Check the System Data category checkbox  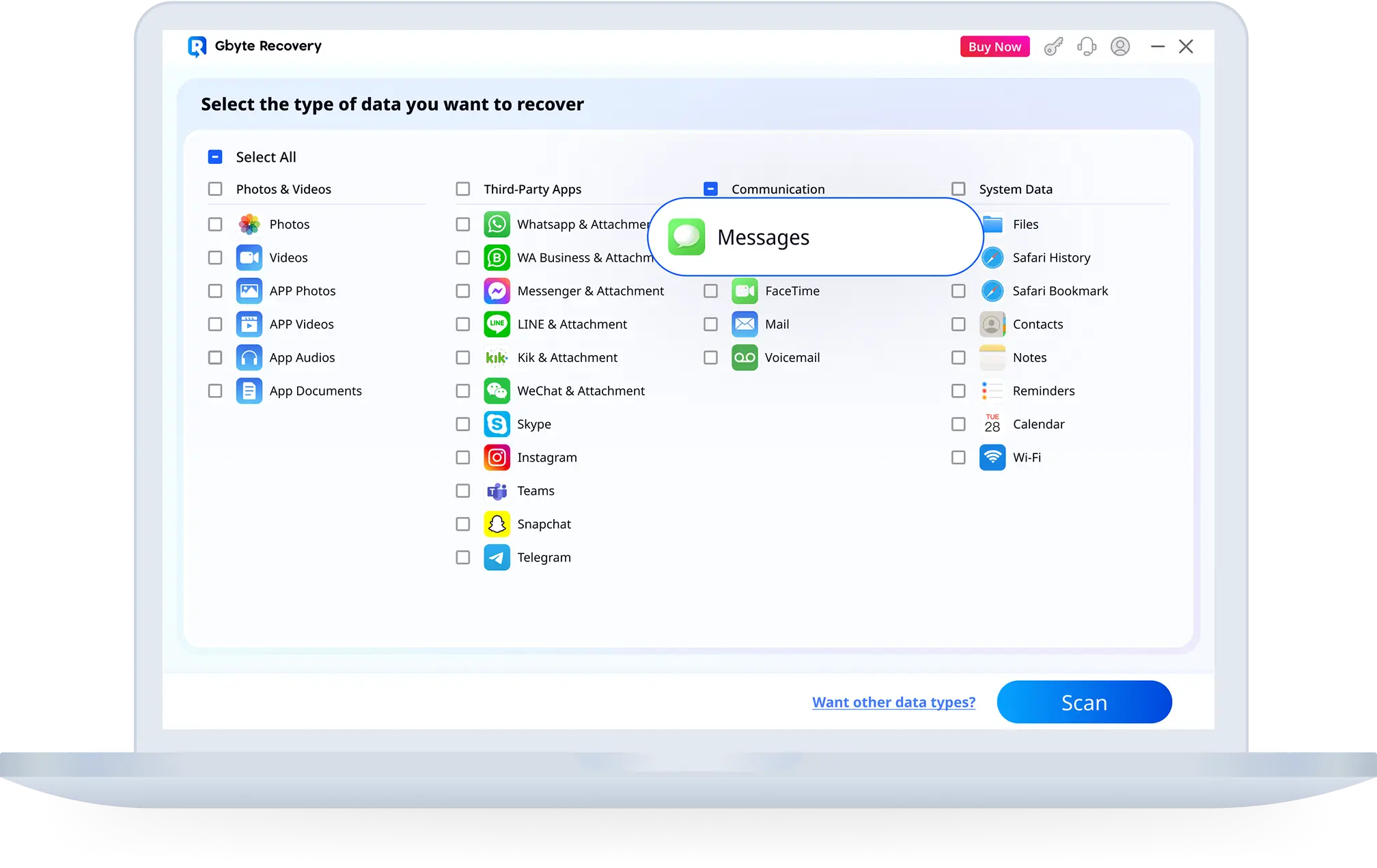959,189
